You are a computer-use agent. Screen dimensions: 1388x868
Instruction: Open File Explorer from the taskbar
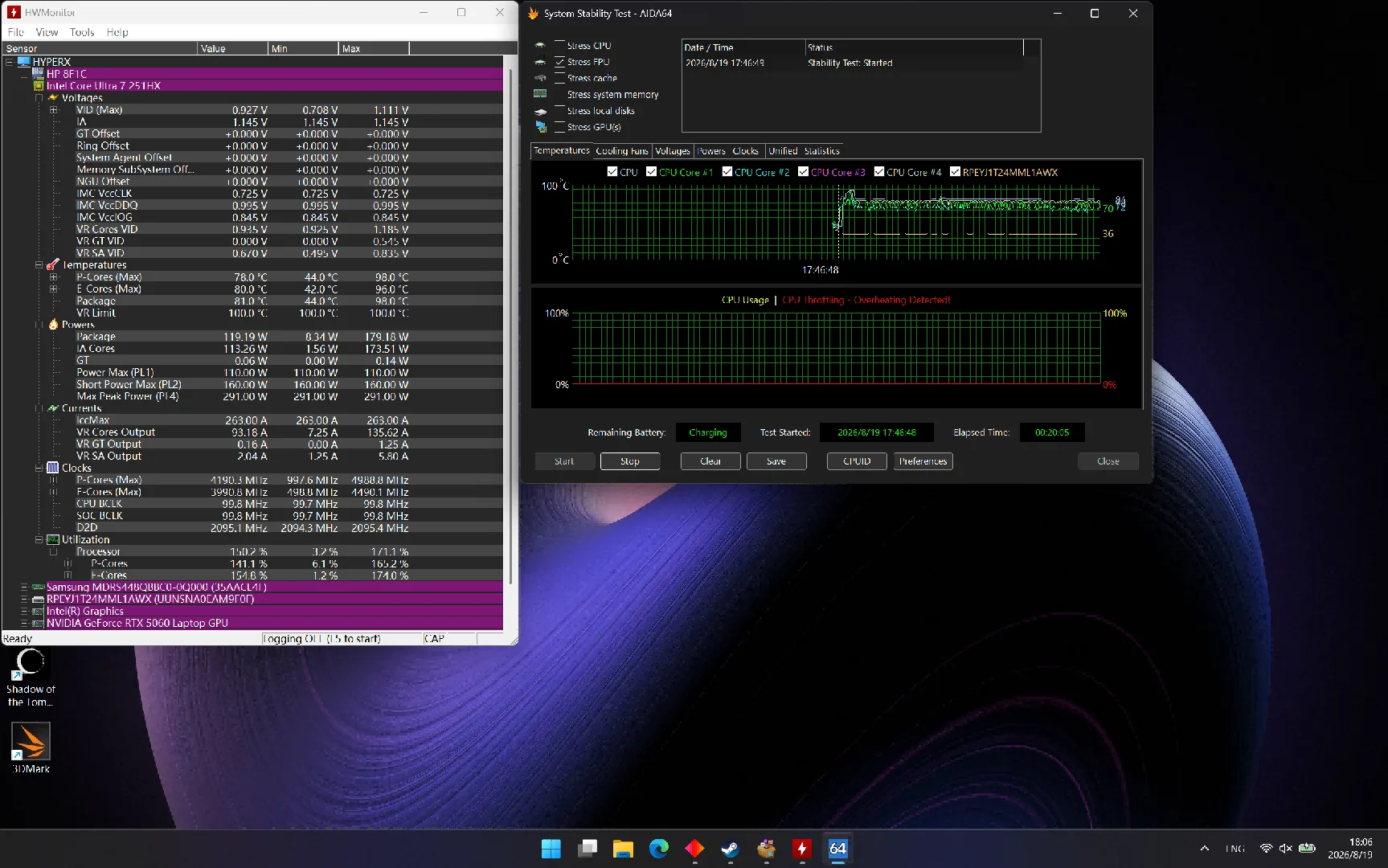[x=623, y=849]
